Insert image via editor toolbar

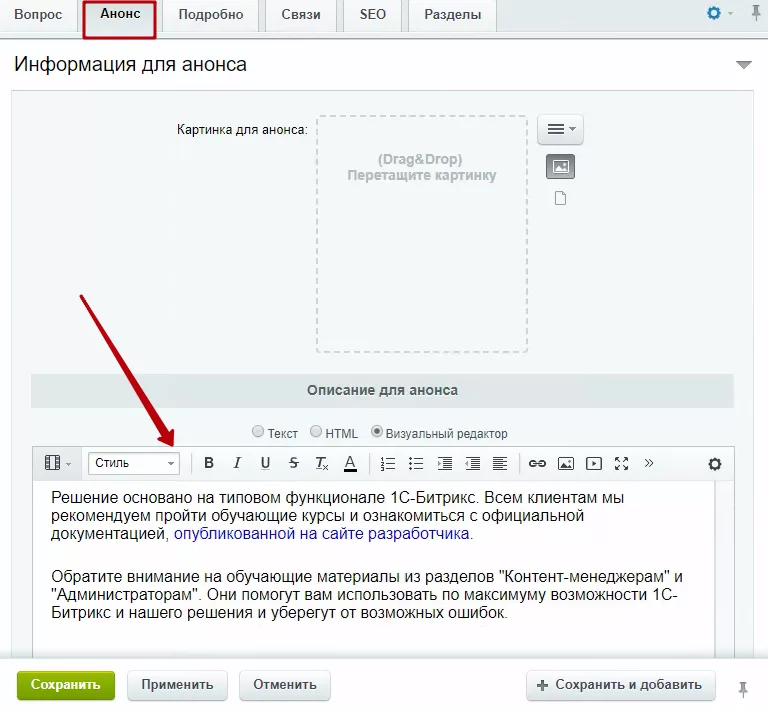coord(566,463)
